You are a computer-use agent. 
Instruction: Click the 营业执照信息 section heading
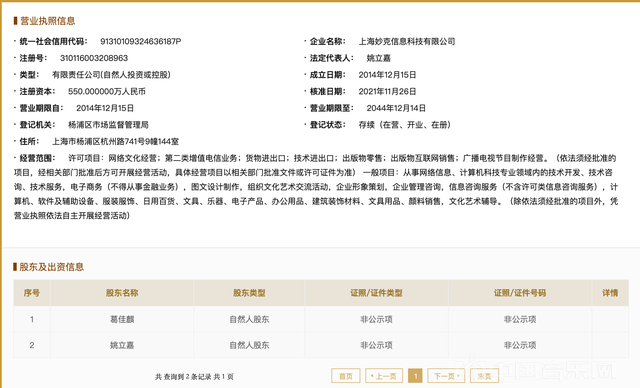pyautogui.click(x=47, y=21)
